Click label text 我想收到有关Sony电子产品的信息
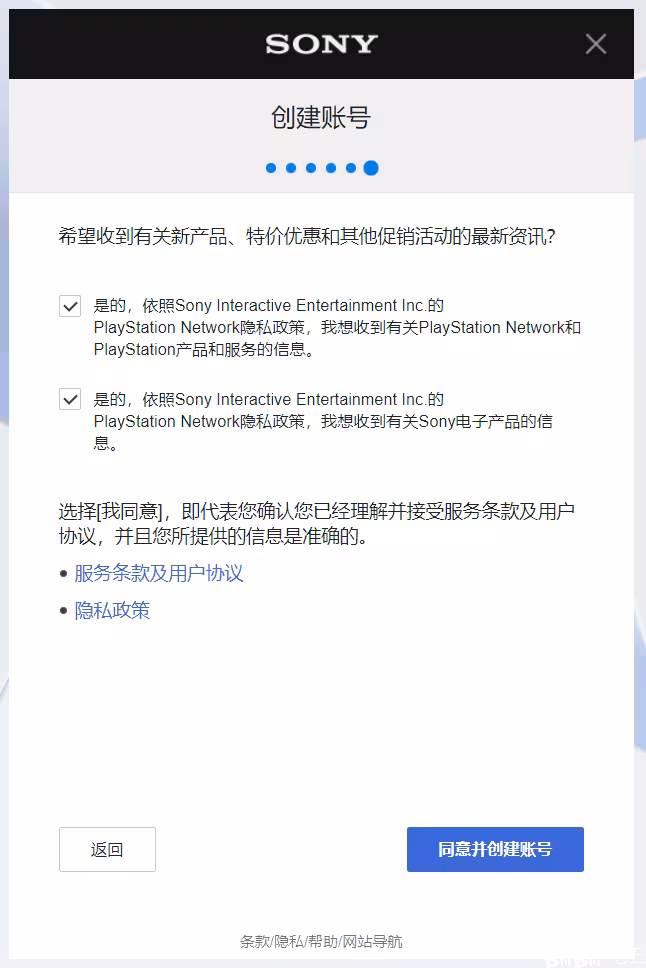 (323, 422)
